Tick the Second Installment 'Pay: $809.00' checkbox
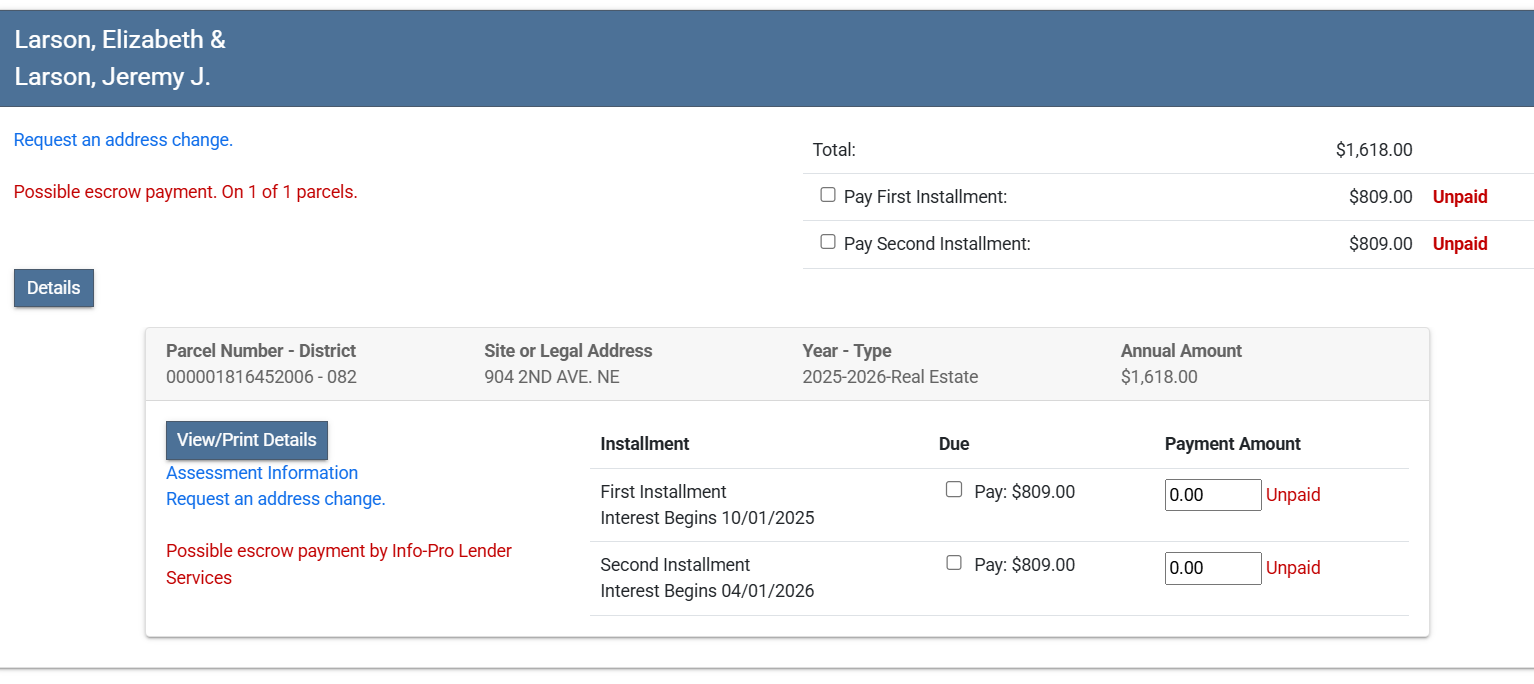The height and width of the screenshot is (684, 1534). [954, 563]
